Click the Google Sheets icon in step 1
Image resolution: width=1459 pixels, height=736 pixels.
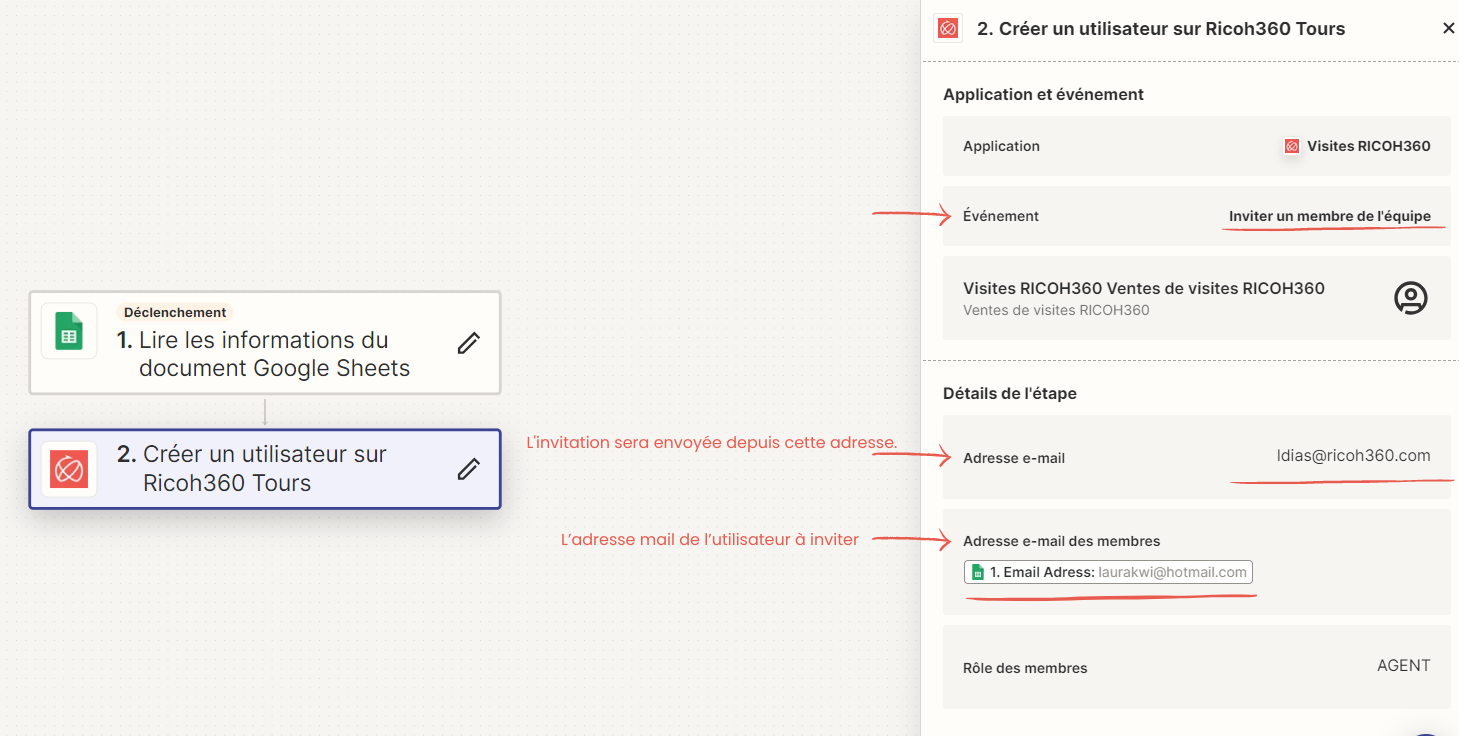pos(69,330)
